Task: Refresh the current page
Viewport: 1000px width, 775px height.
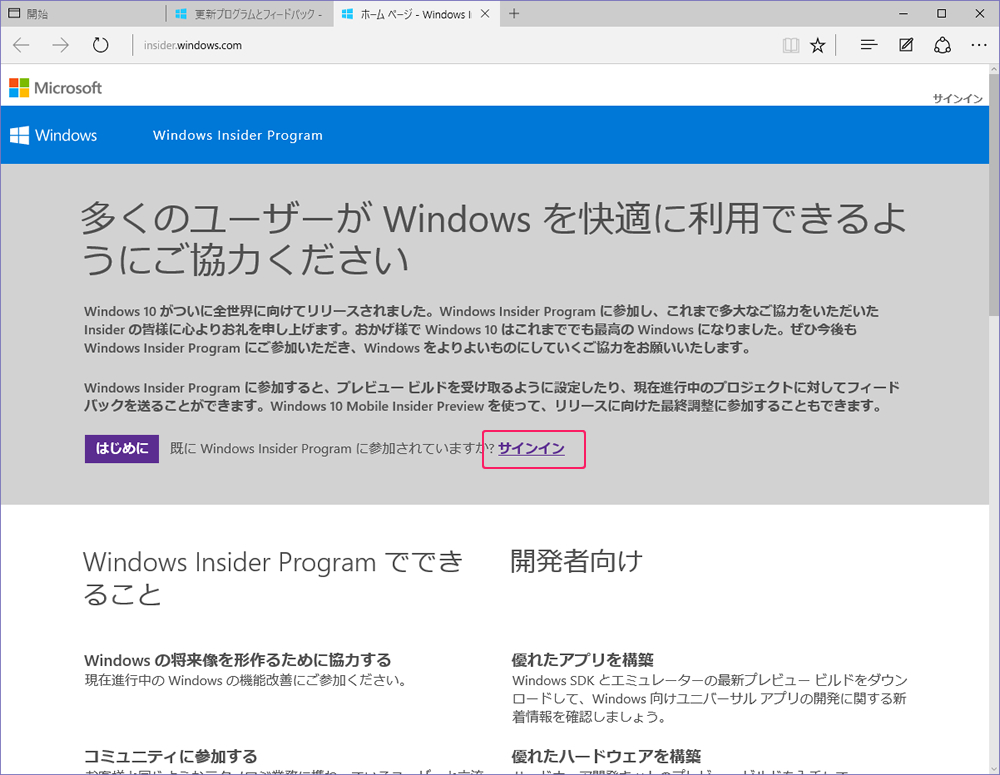Action: (100, 45)
